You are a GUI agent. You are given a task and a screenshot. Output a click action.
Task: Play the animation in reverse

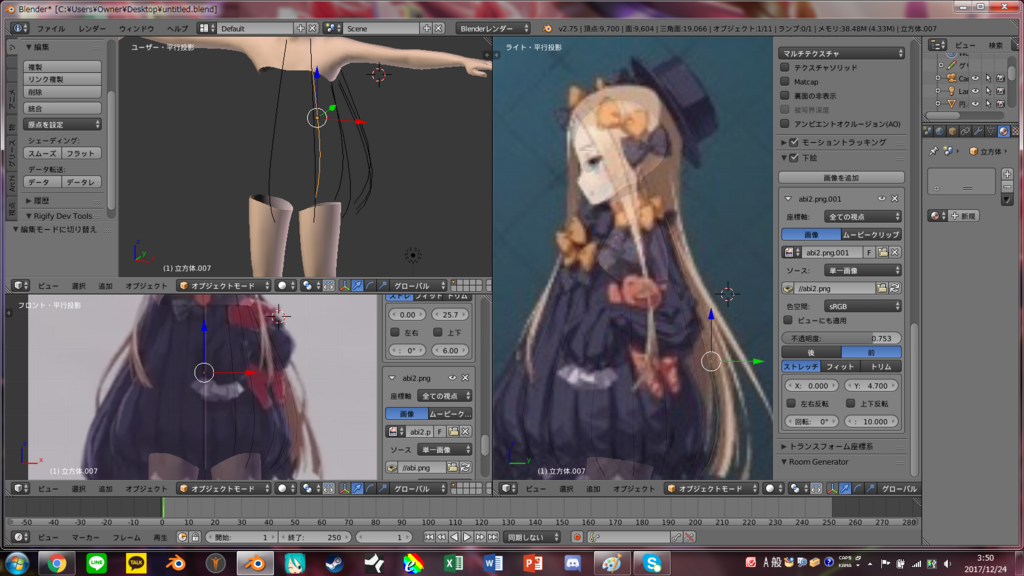[455, 537]
